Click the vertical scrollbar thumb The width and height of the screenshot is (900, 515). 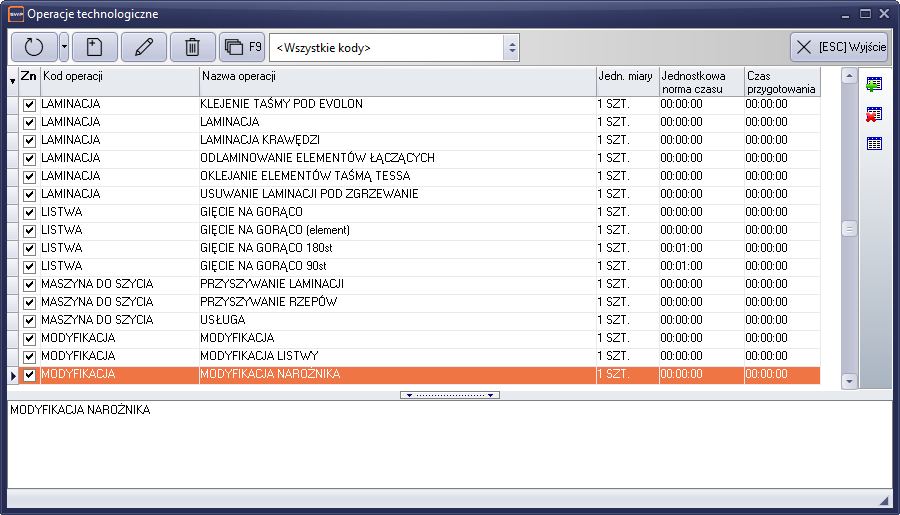[x=849, y=228]
